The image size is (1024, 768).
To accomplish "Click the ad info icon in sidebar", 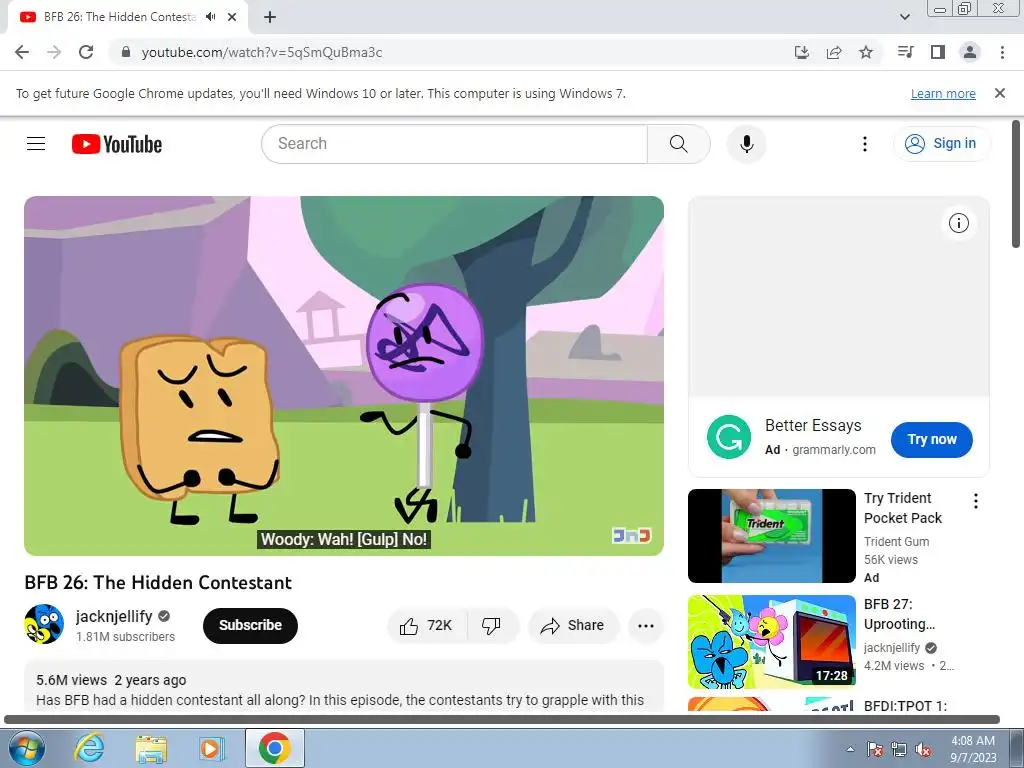I will [958, 223].
